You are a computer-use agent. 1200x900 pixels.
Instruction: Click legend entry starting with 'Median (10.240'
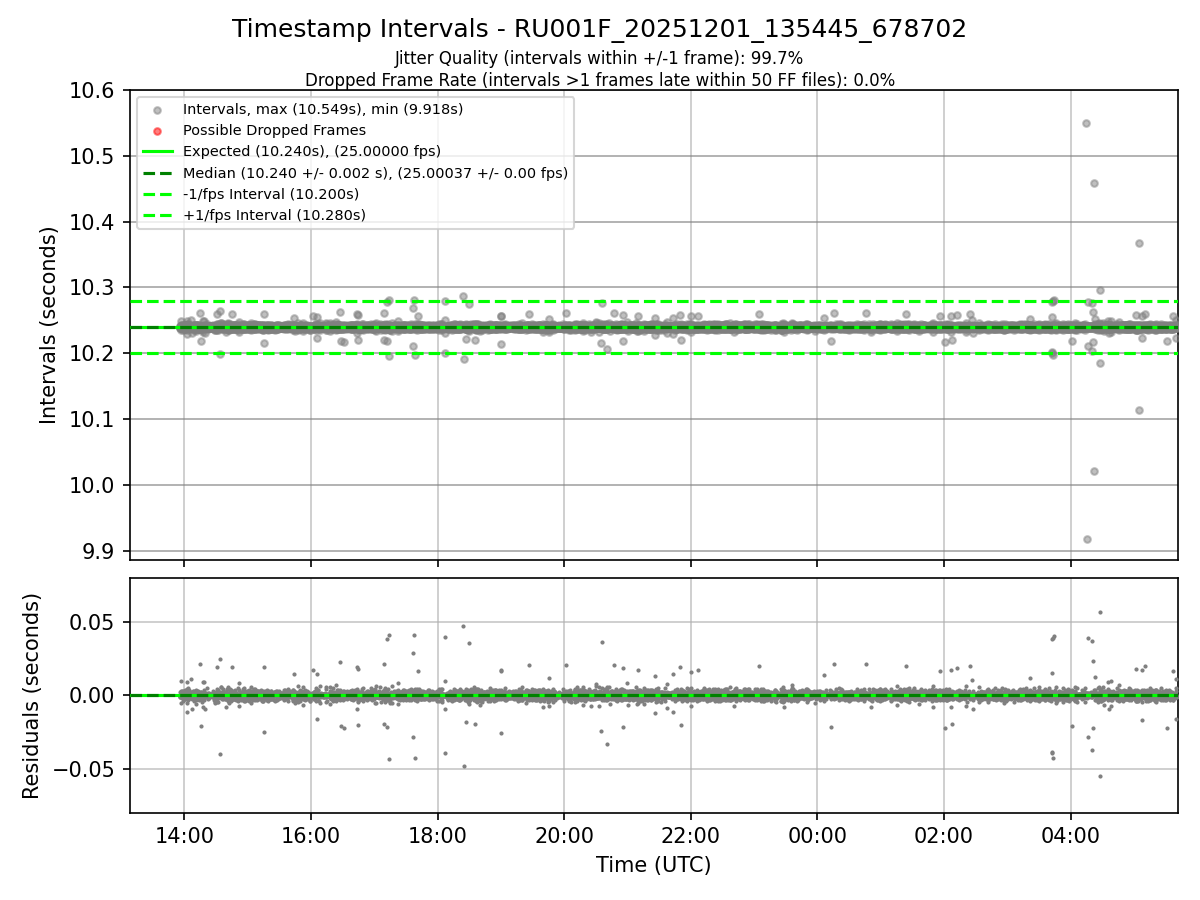tap(375, 173)
